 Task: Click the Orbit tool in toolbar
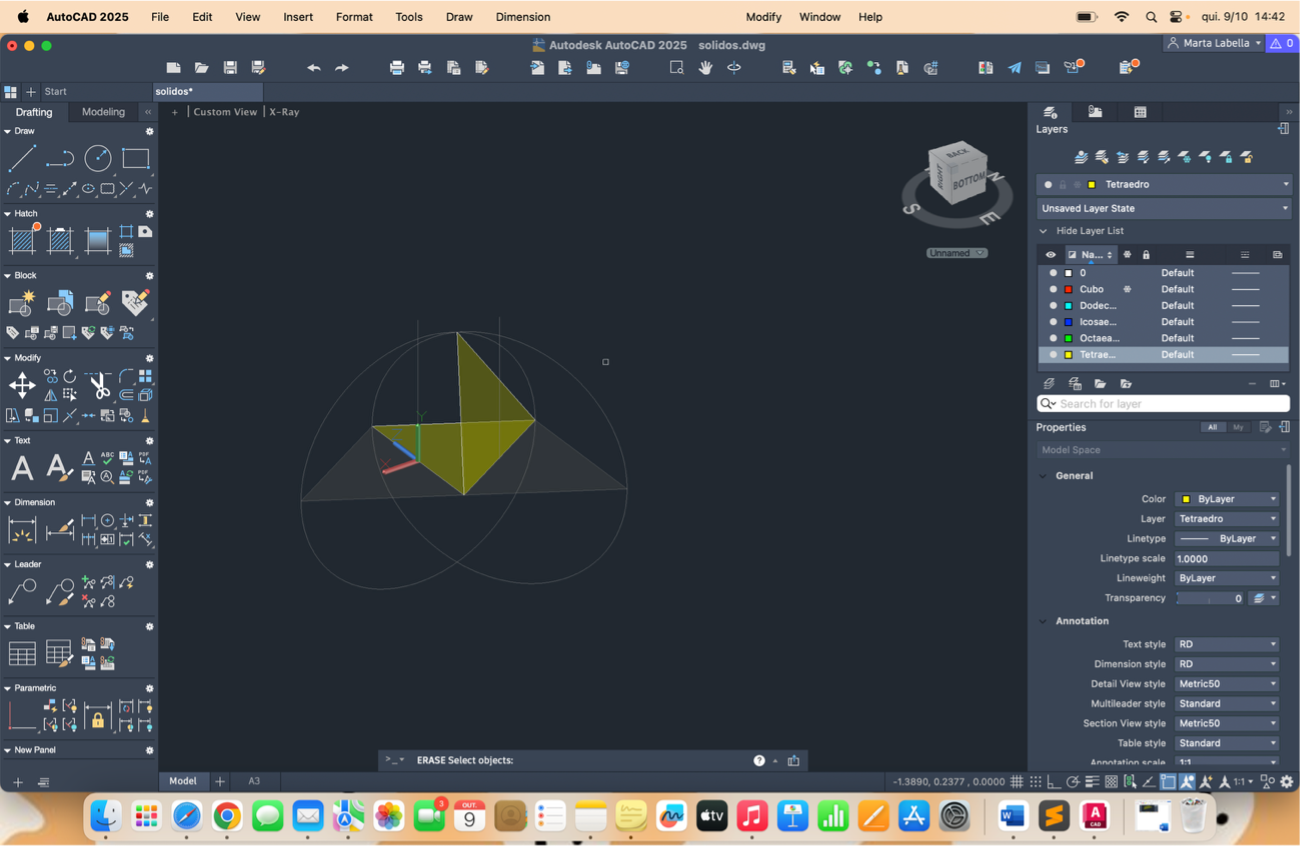click(734, 68)
